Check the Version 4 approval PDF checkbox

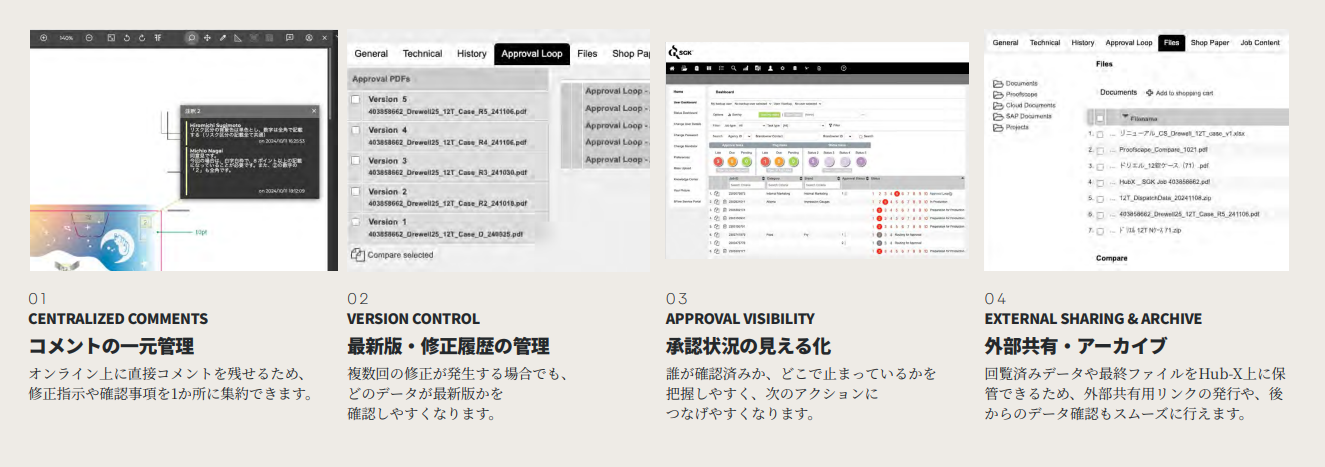click(355, 130)
